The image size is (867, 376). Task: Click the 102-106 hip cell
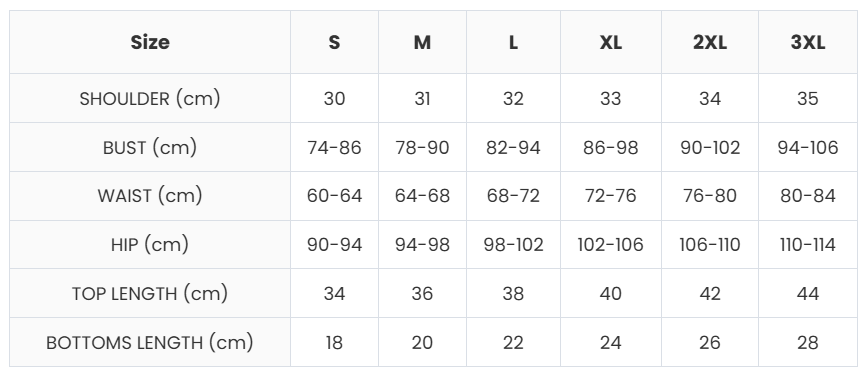(610, 244)
